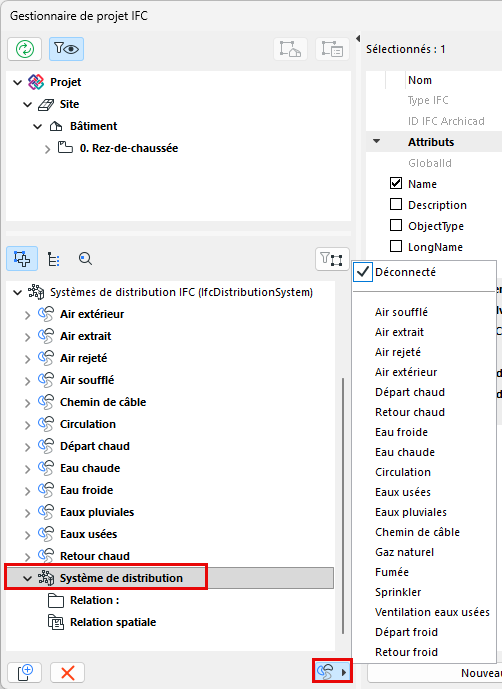This screenshot has height=689, width=502.
Task: Toggle the filter visibility eye button
Action: [66, 49]
